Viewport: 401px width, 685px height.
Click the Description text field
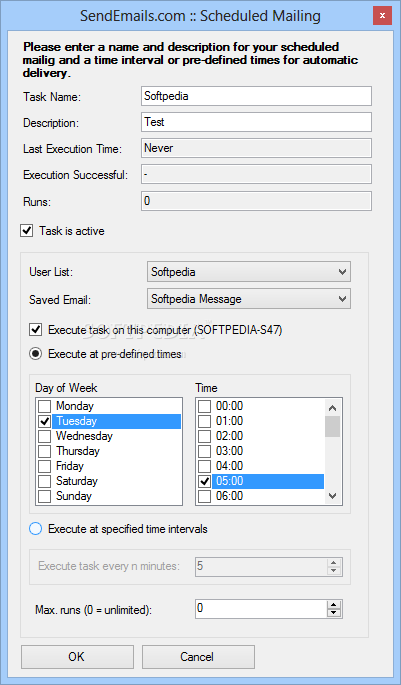pos(256,122)
